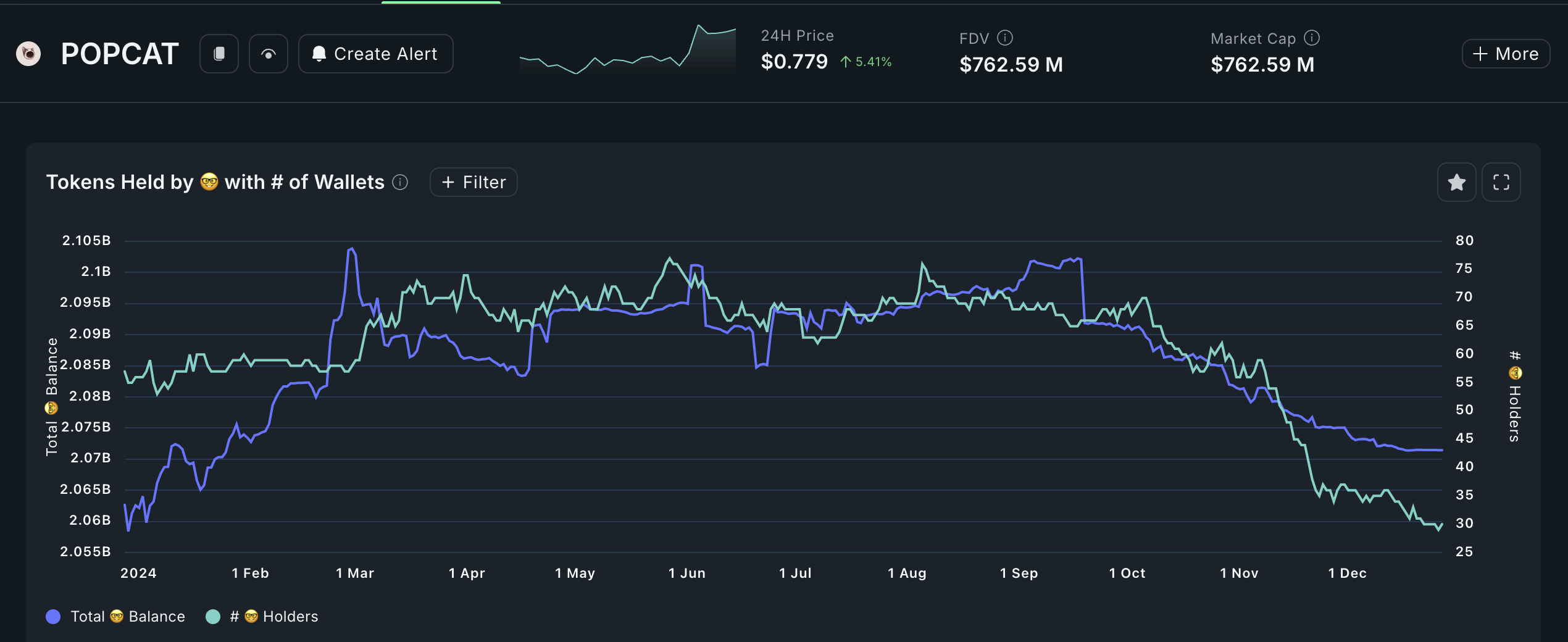The height and width of the screenshot is (642, 1568).
Task: Add a chart Filter
Action: (473, 182)
